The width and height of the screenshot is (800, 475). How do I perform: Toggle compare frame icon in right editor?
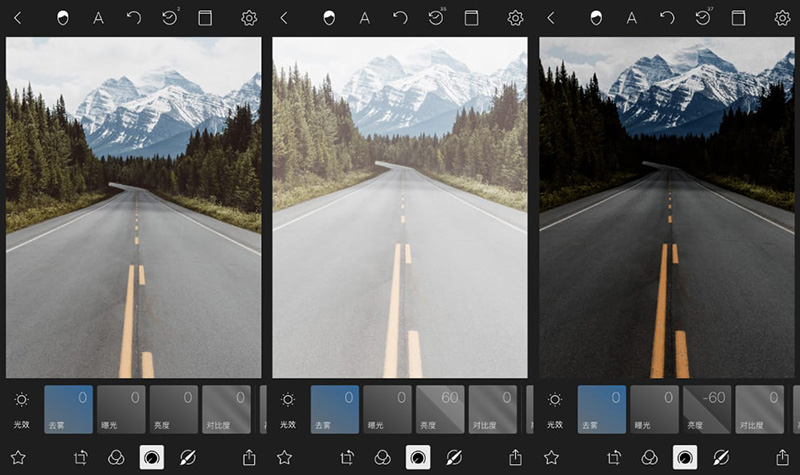pyautogui.click(x=738, y=18)
